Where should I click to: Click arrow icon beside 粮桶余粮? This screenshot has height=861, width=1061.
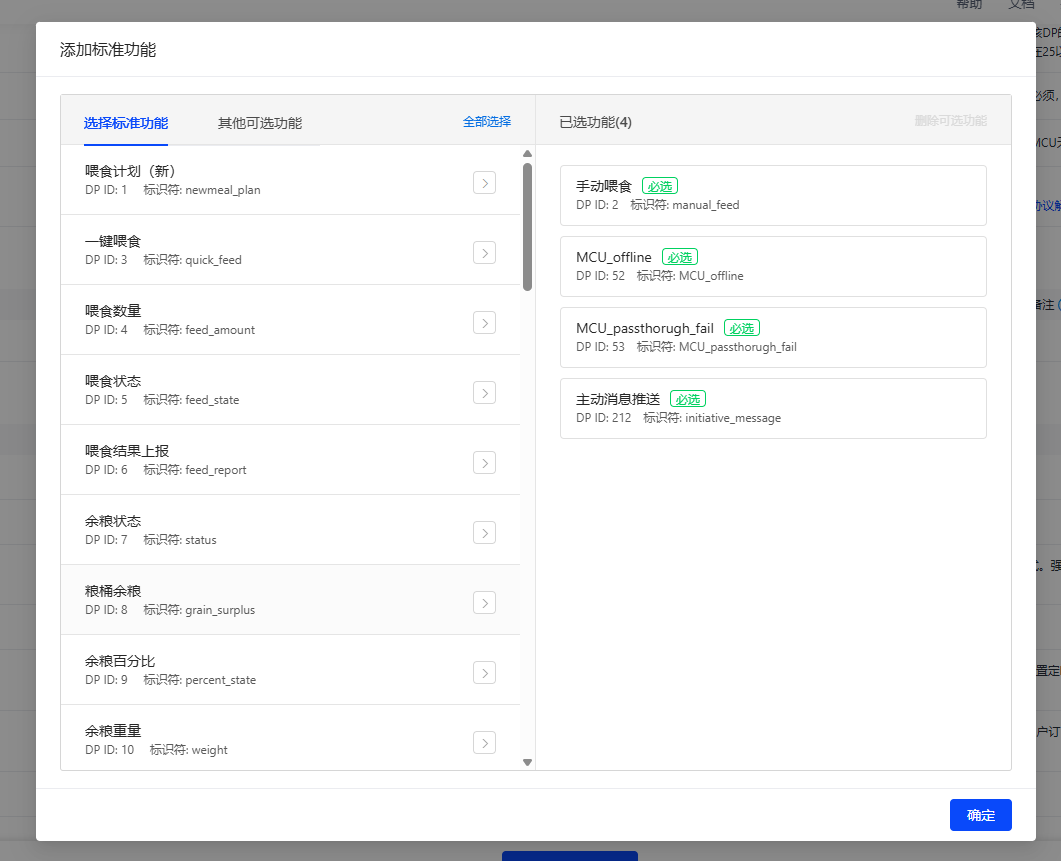484,602
